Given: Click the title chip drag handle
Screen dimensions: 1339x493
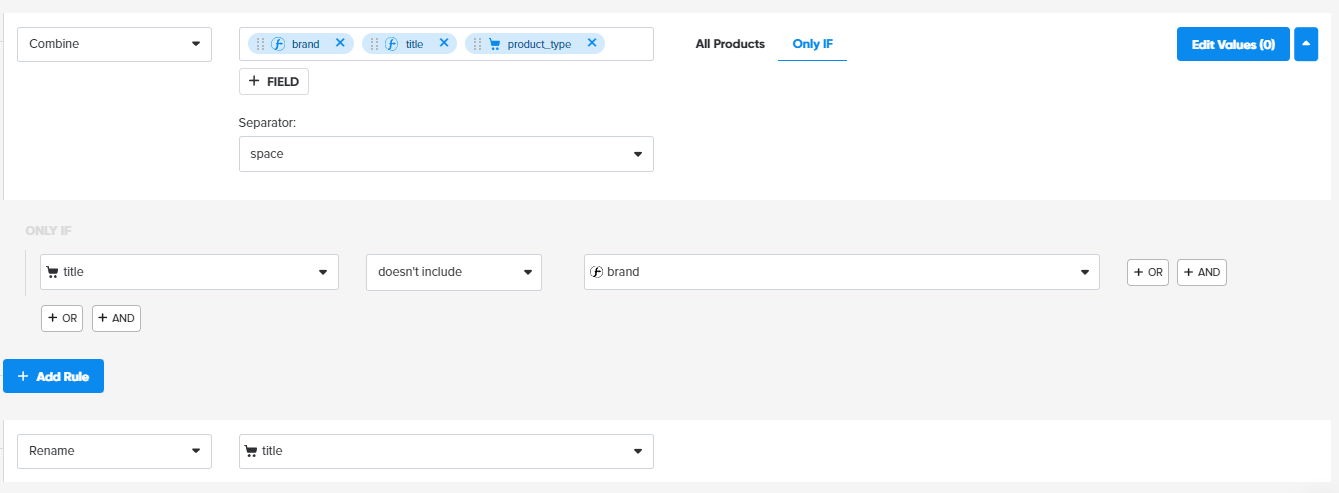Looking at the screenshot, I should [x=375, y=44].
